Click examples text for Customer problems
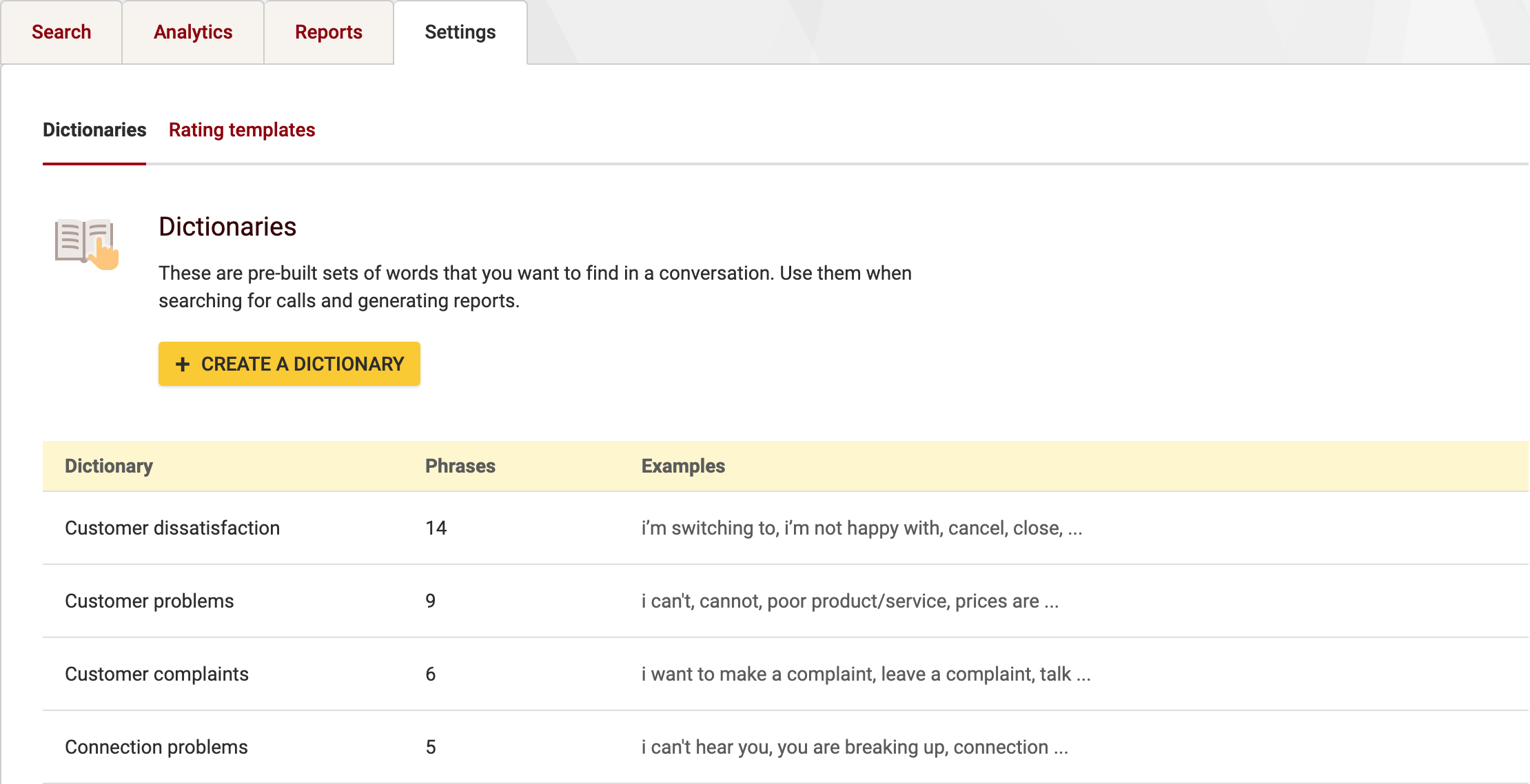This screenshot has height=784, width=1530. [x=850, y=601]
